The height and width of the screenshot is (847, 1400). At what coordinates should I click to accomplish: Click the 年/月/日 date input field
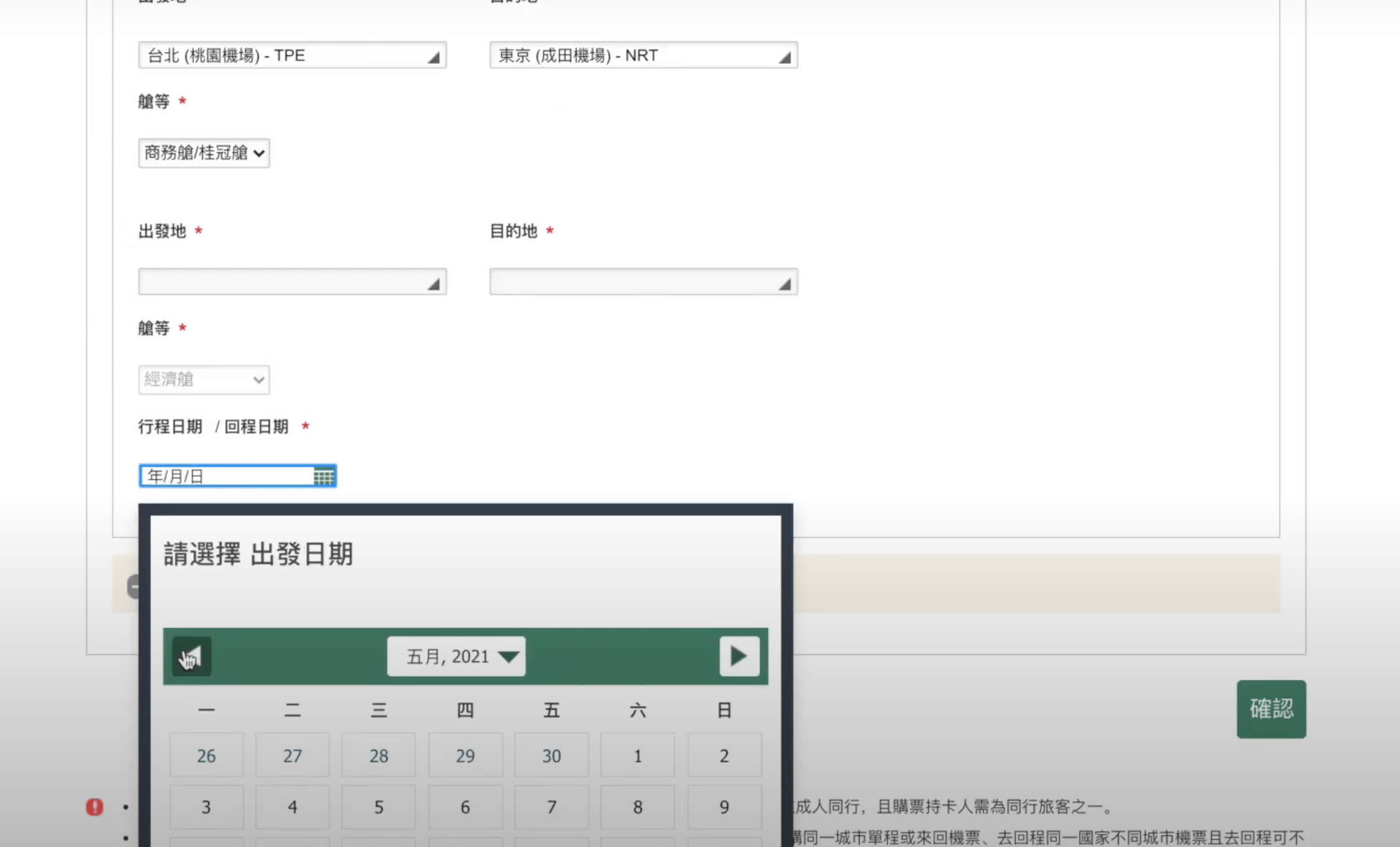(237, 476)
